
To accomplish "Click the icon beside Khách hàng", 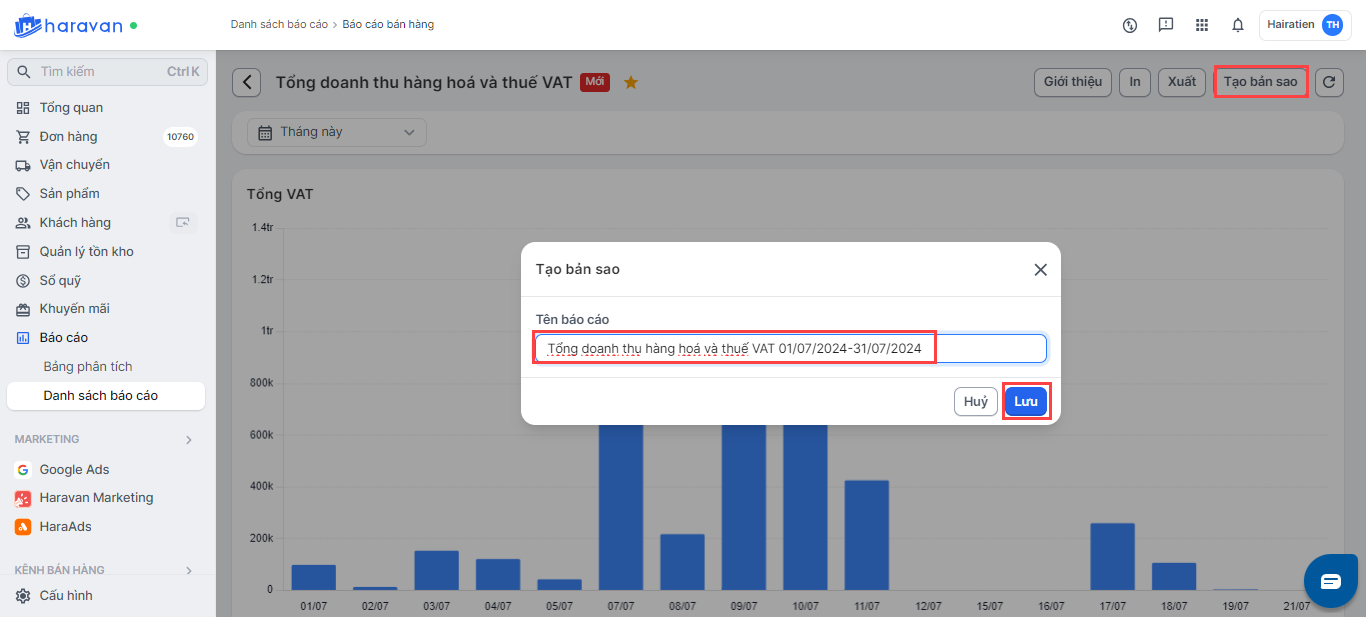I will [183, 223].
